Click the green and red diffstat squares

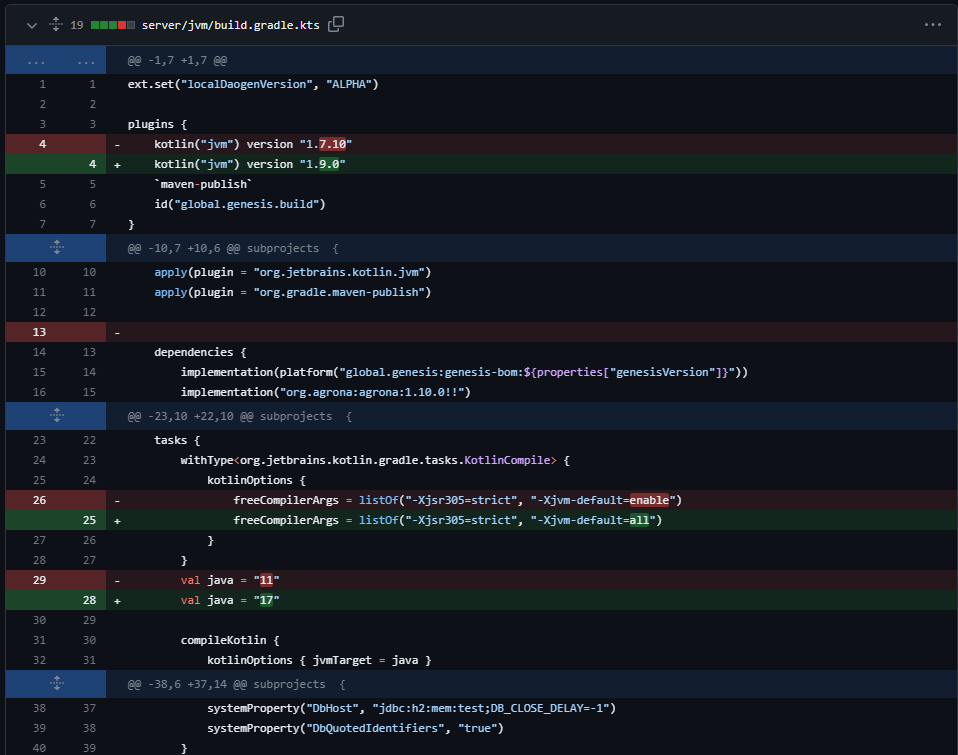(x=112, y=24)
